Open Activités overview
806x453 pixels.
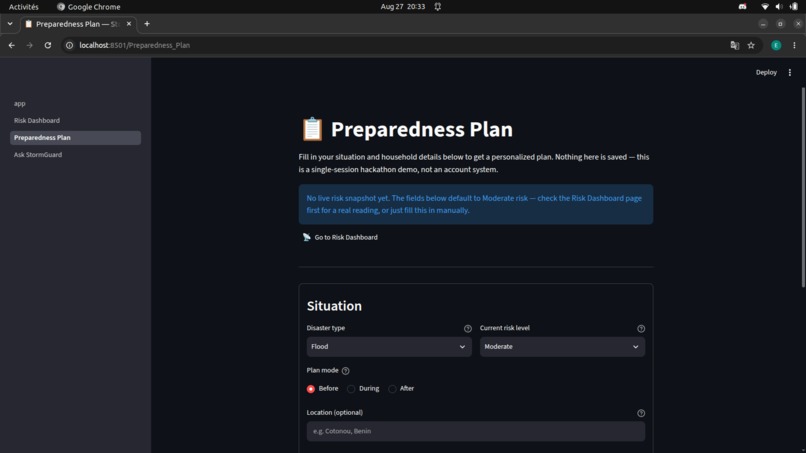coord(24,7)
